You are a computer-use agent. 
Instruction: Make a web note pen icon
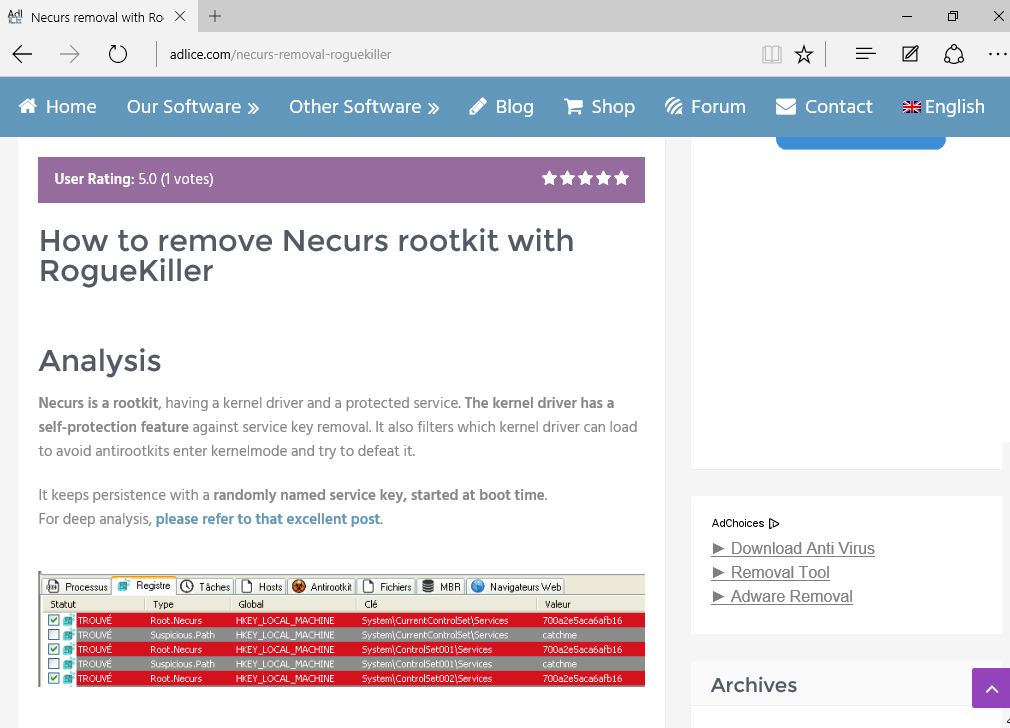[x=910, y=54]
